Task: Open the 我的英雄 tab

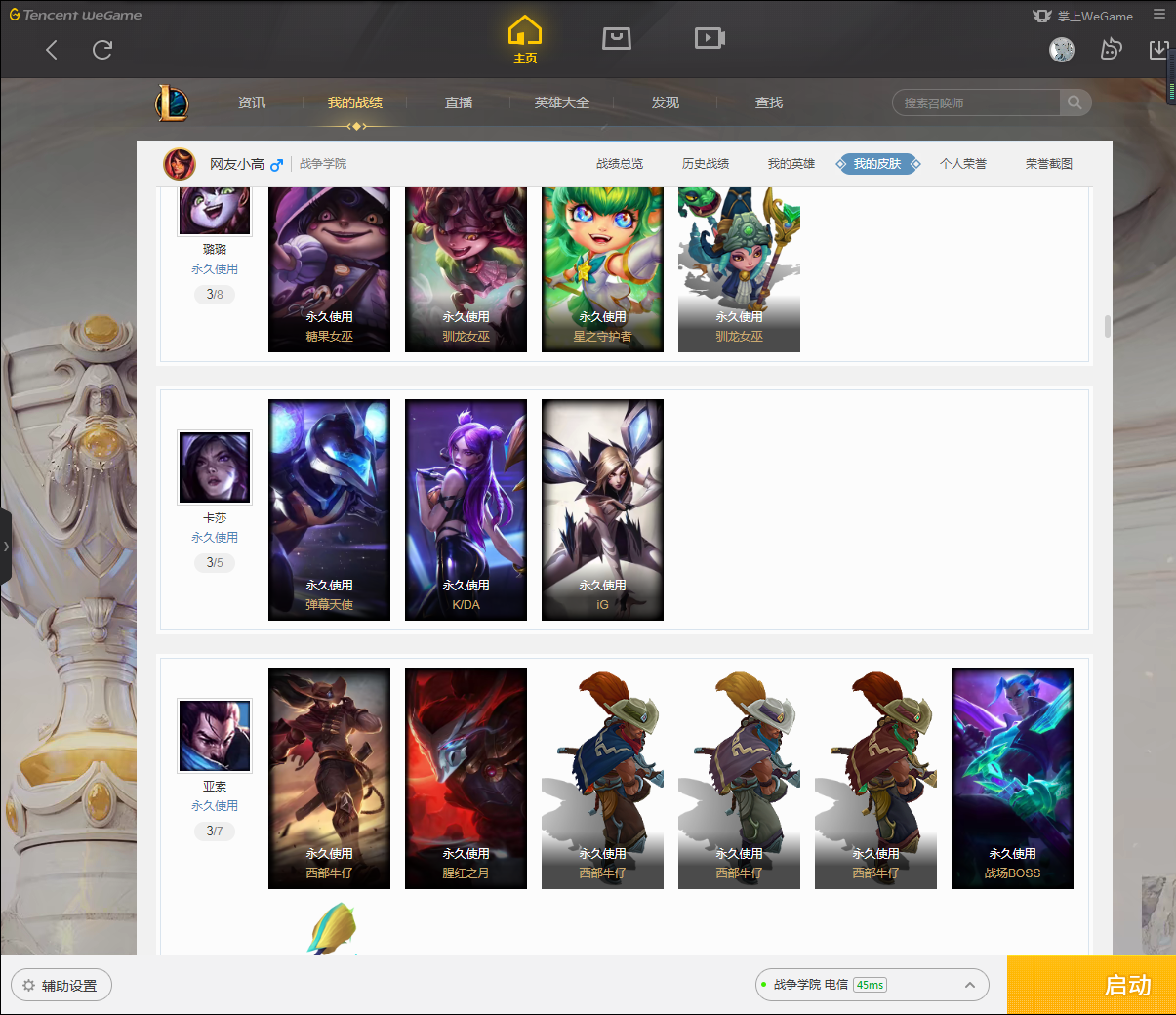Action: (791, 164)
